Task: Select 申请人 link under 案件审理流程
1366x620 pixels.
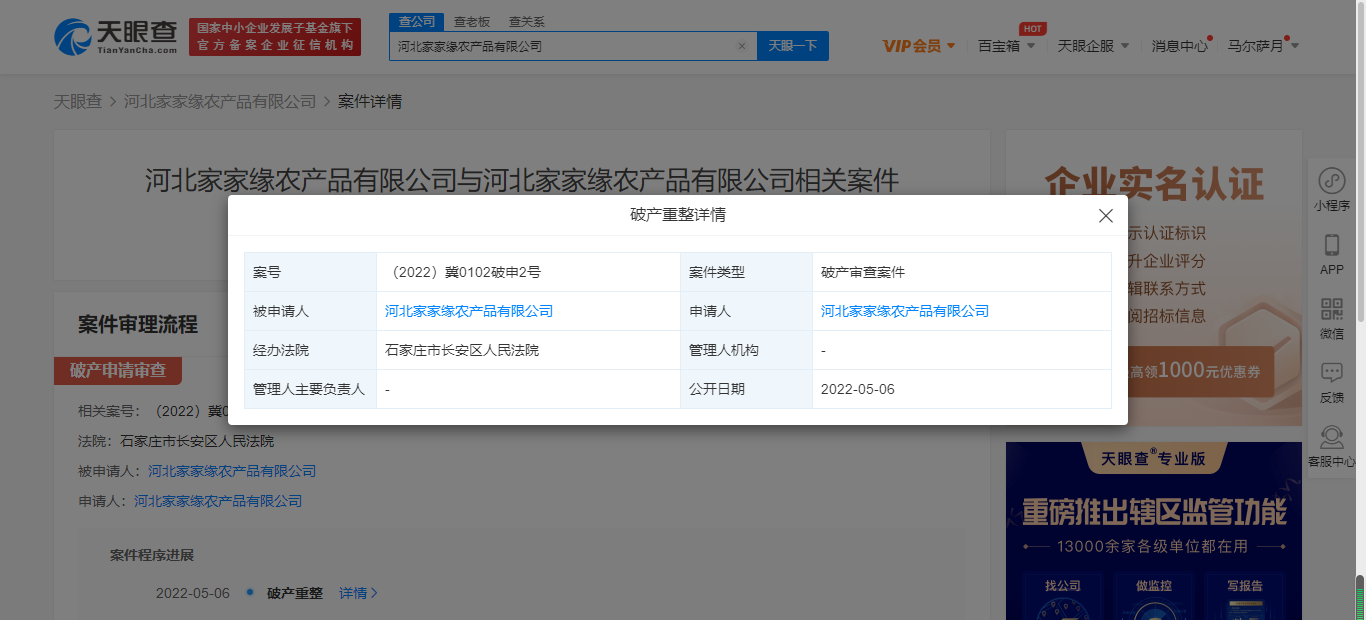Action: [218, 501]
